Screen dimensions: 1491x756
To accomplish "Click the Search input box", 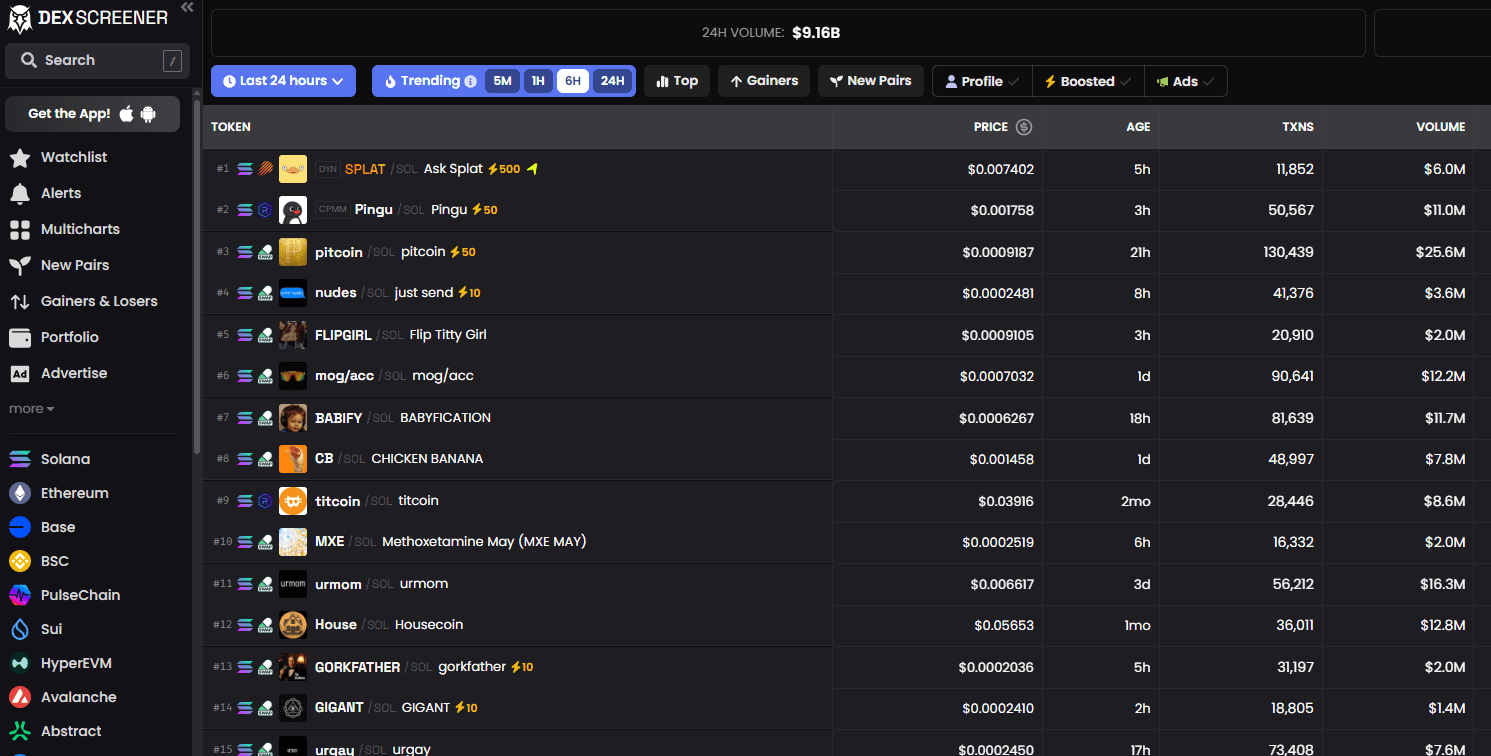I will coord(97,60).
